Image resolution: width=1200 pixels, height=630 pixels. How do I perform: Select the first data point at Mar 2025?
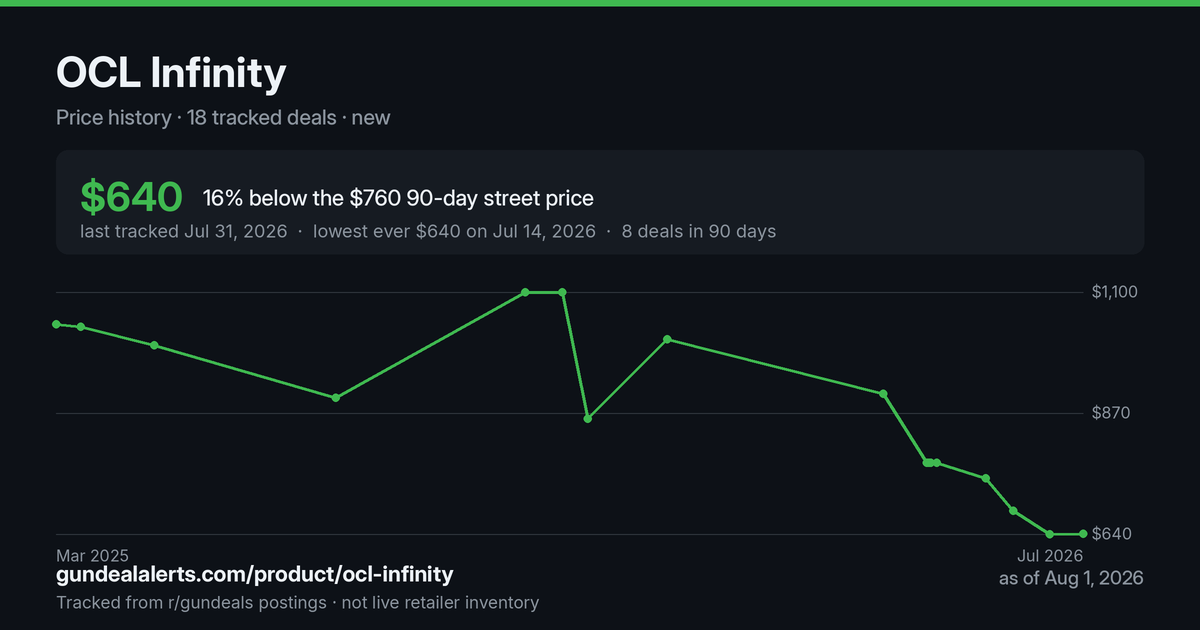click(x=56, y=324)
